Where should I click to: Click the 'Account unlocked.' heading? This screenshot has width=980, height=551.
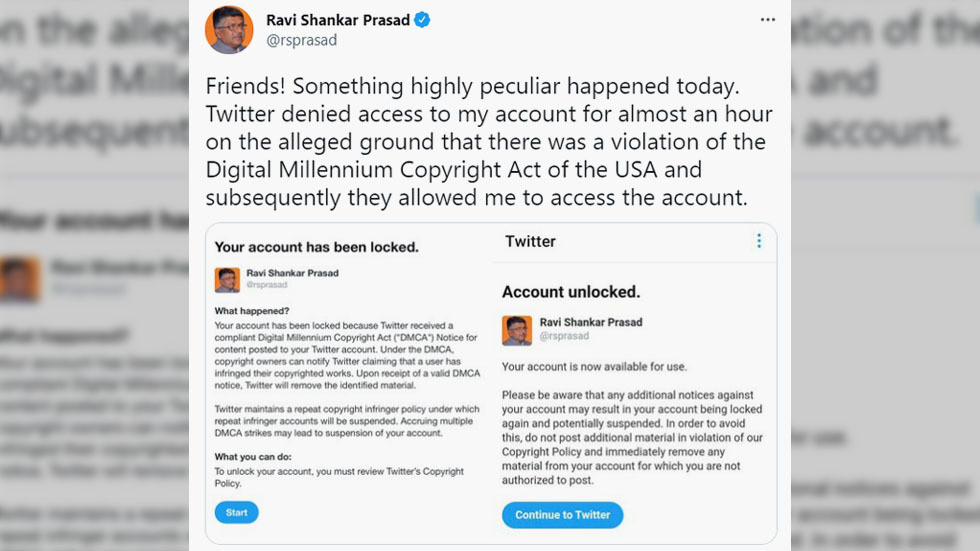coord(571,292)
